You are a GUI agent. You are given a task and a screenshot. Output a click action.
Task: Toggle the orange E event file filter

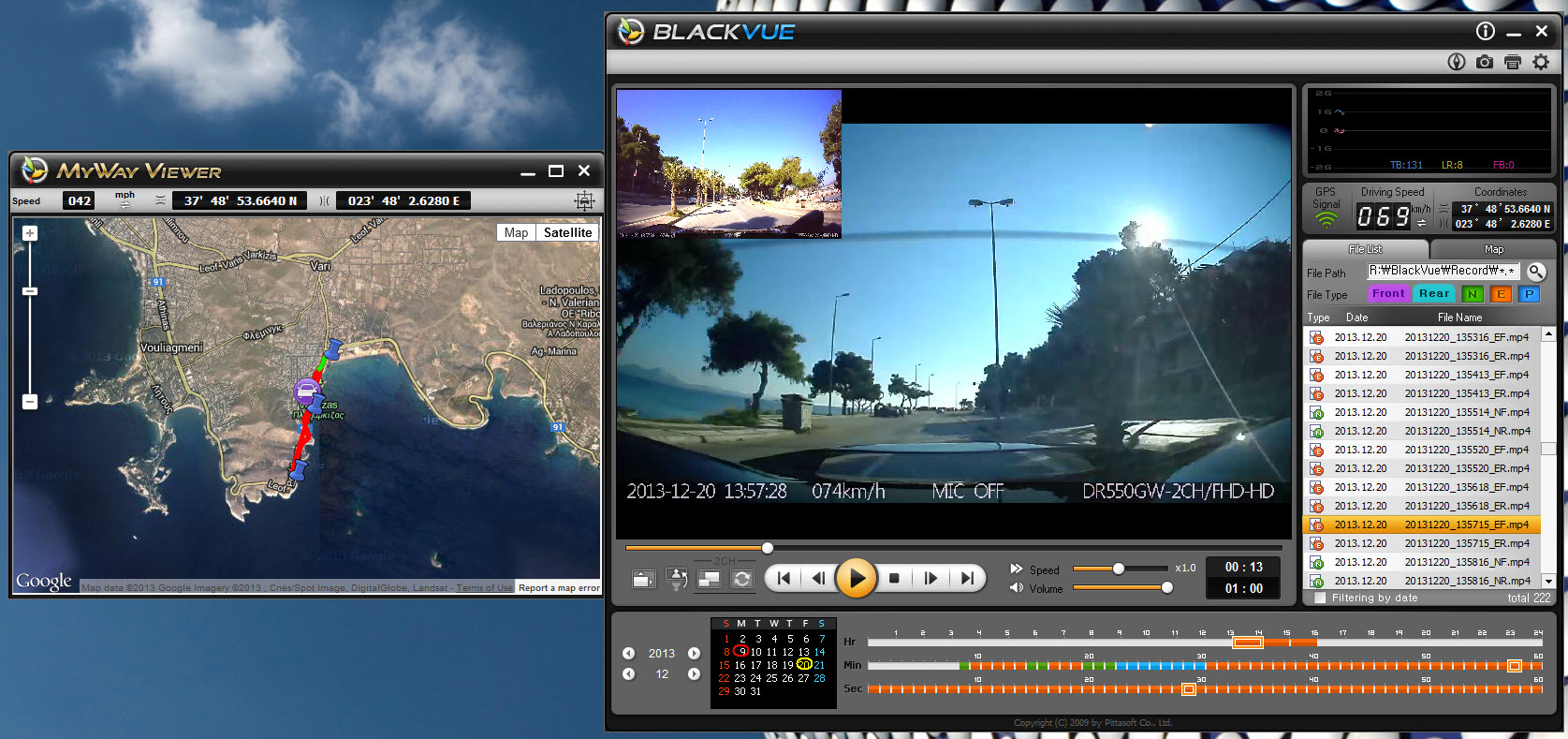tap(1501, 293)
